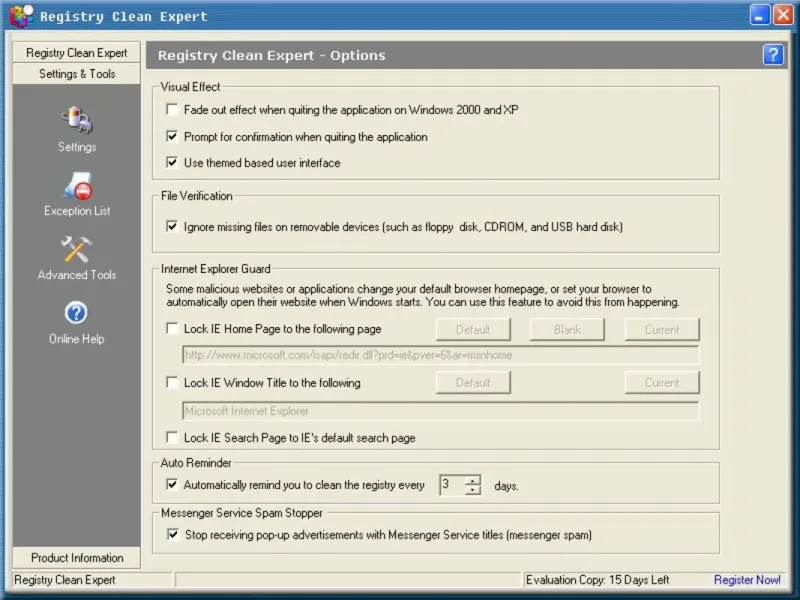Open the Exception List icon

tap(78, 186)
